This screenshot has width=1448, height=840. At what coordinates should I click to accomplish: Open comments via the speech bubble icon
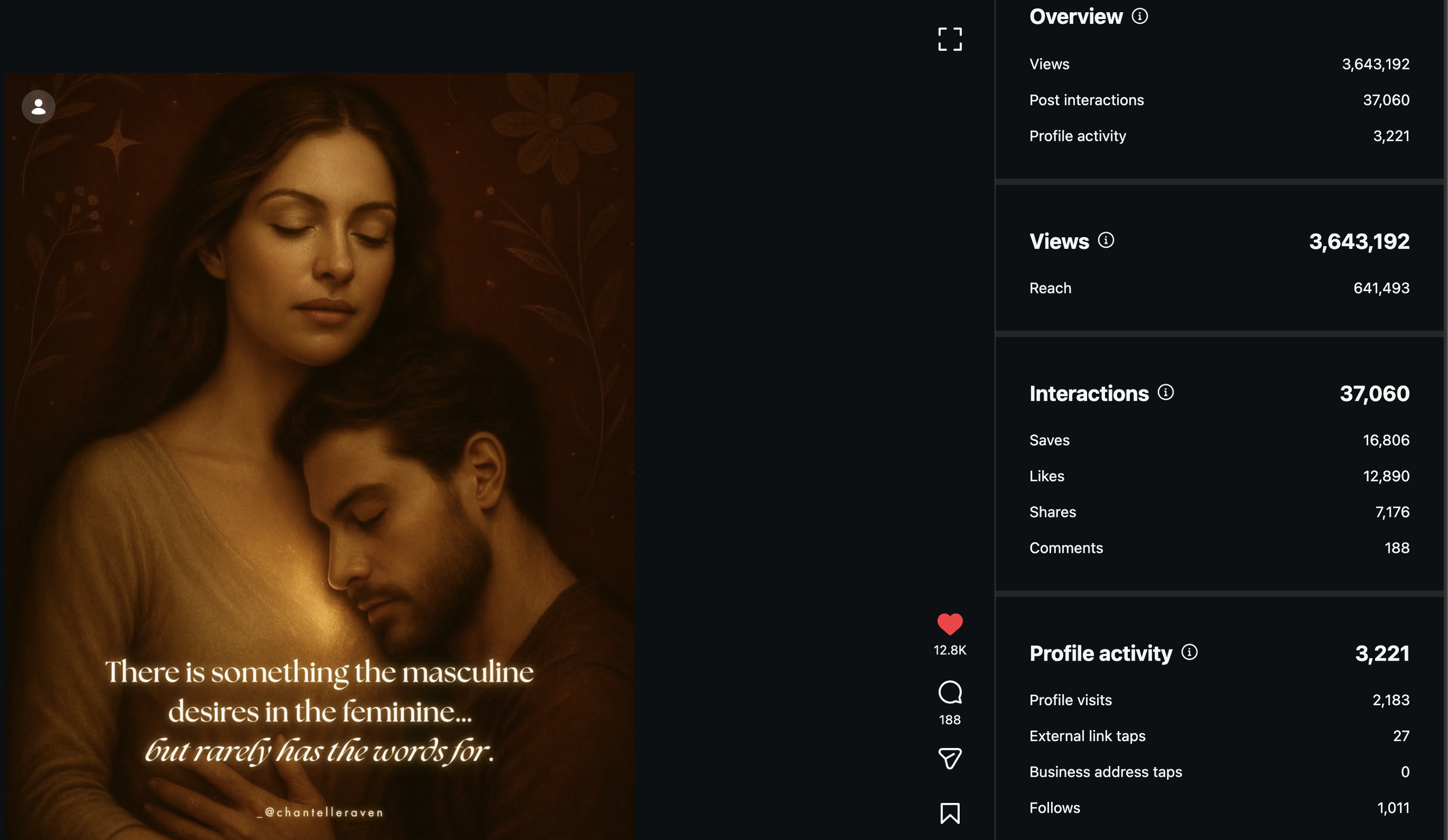pyautogui.click(x=950, y=692)
